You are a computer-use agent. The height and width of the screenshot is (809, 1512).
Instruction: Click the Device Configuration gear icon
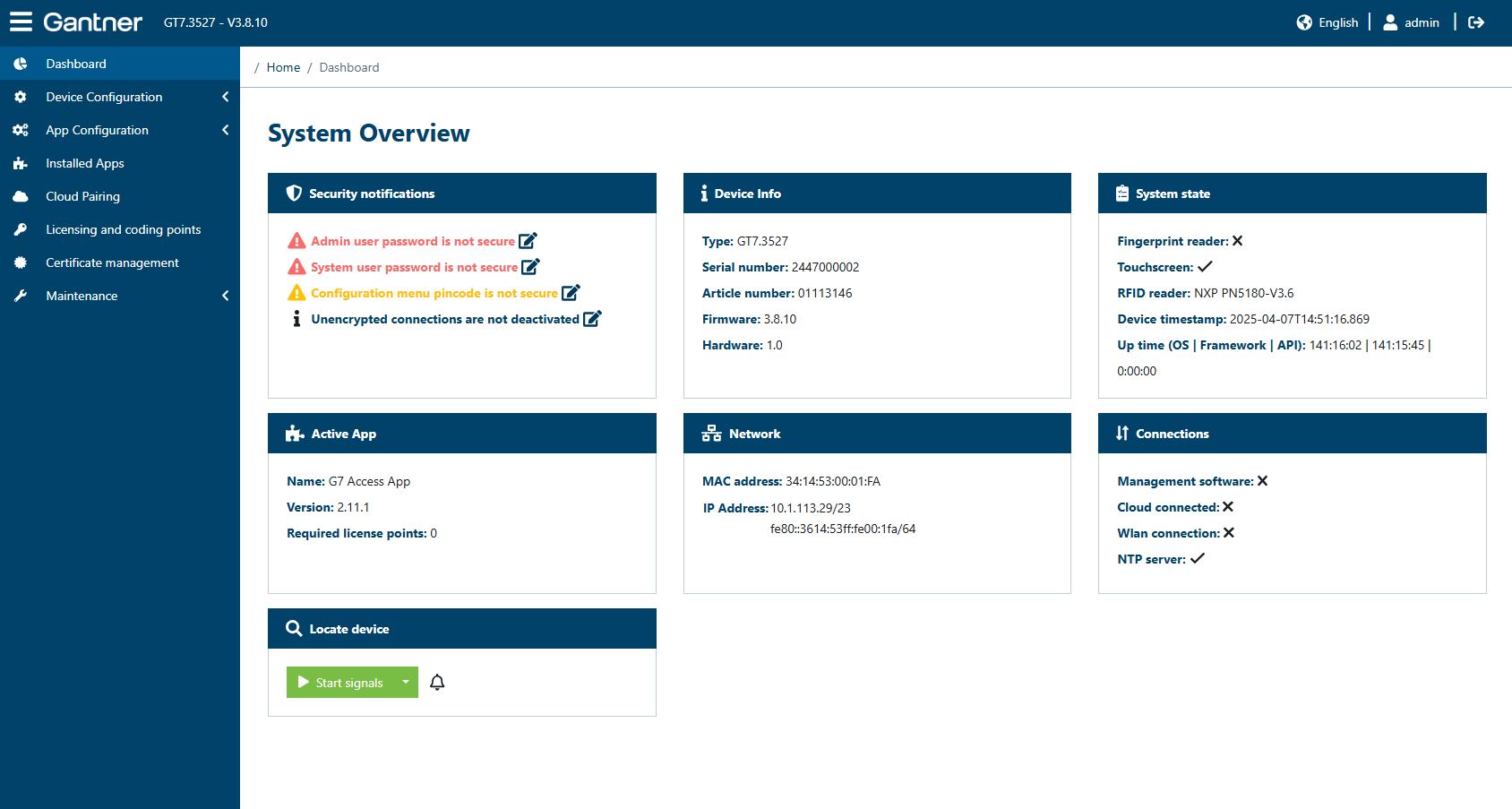point(21,97)
